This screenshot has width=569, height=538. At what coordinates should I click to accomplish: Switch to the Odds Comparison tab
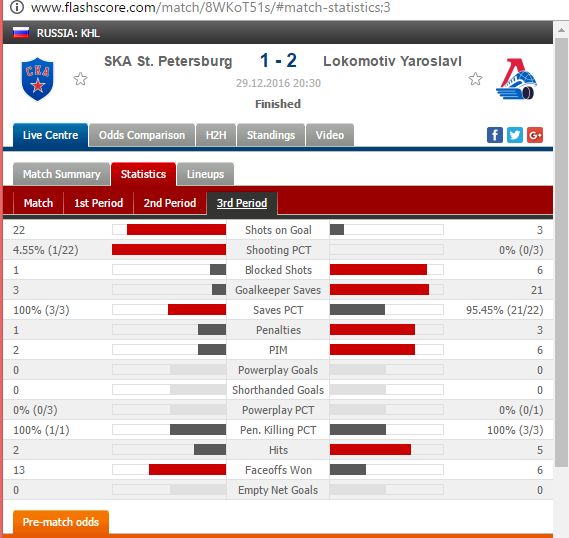pos(142,135)
